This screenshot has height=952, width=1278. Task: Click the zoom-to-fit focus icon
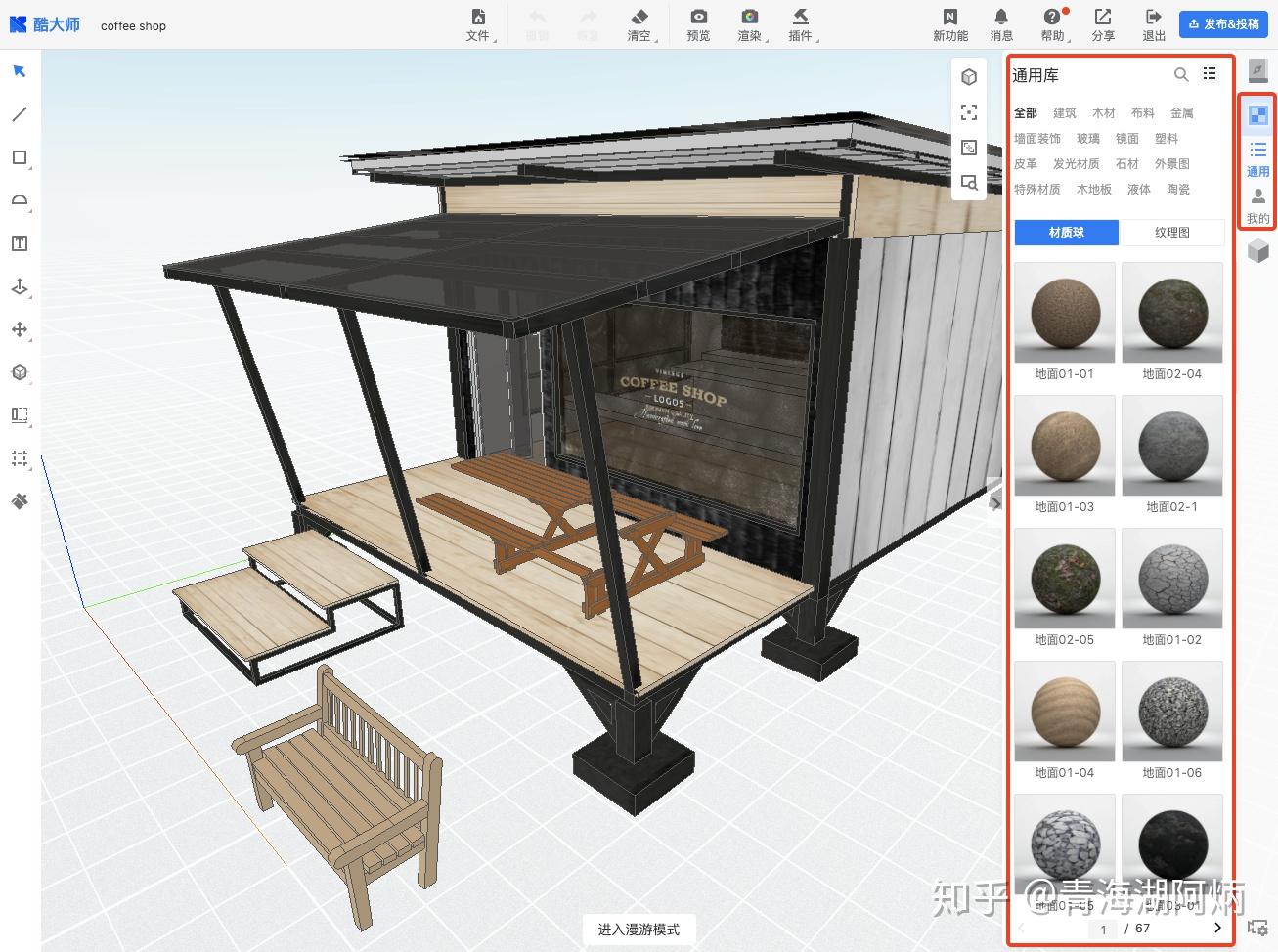(x=969, y=112)
